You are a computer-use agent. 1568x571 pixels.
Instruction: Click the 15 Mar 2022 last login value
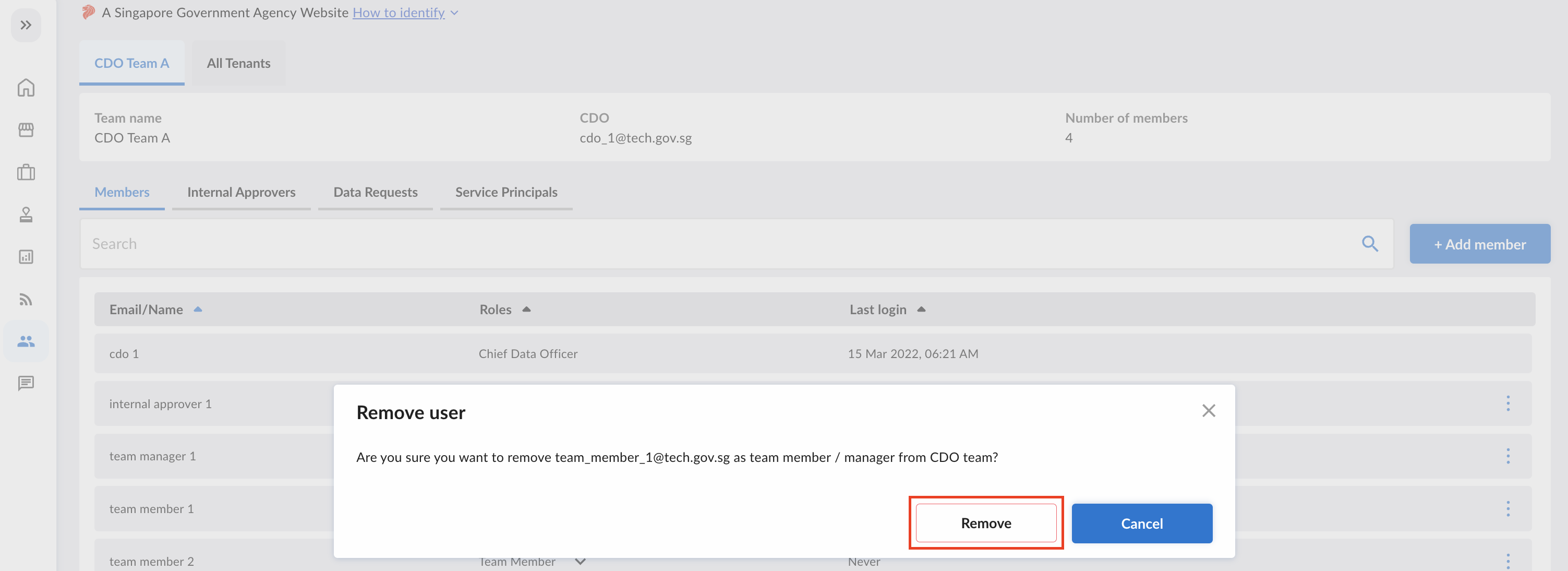(913, 354)
